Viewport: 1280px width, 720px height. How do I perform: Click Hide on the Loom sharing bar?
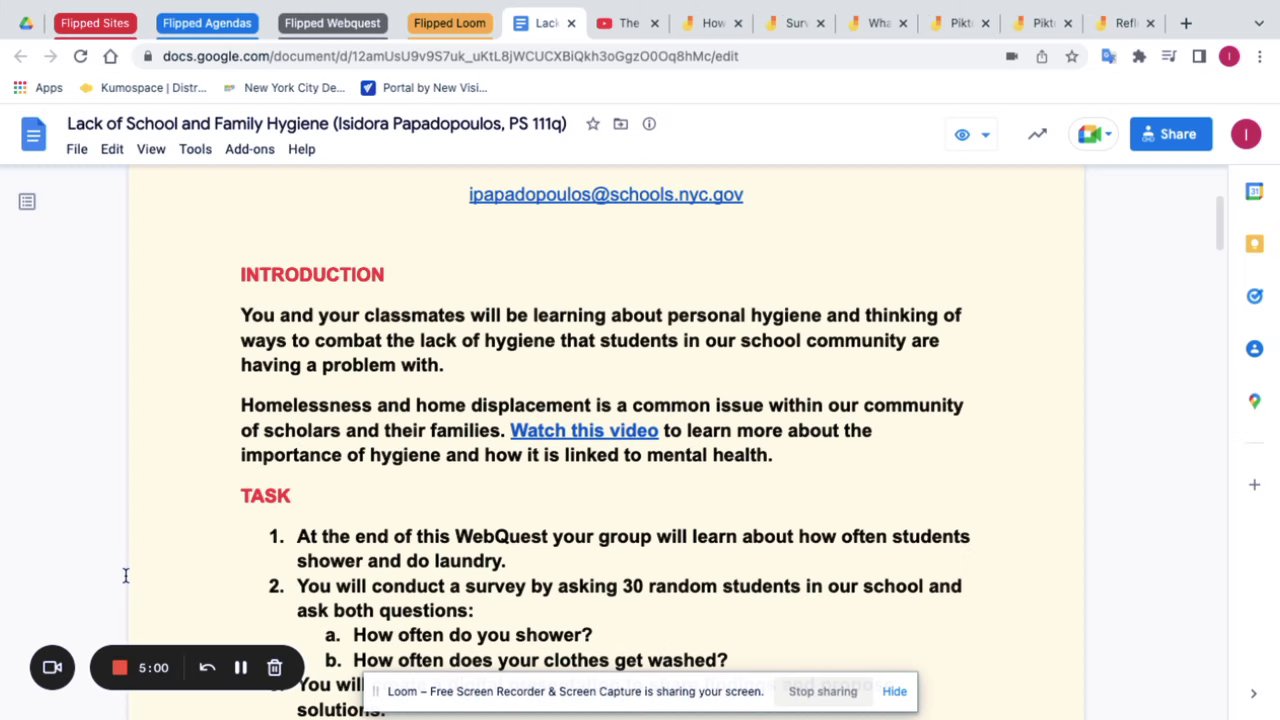[x=894, y=692]
